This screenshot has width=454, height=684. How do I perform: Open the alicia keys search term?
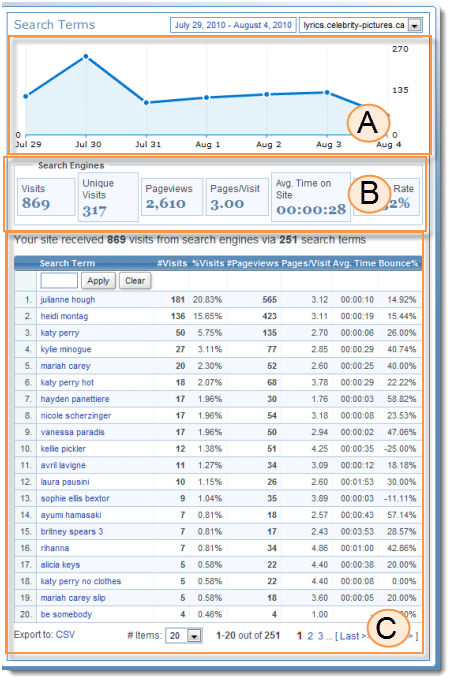[x=60, y=565]
